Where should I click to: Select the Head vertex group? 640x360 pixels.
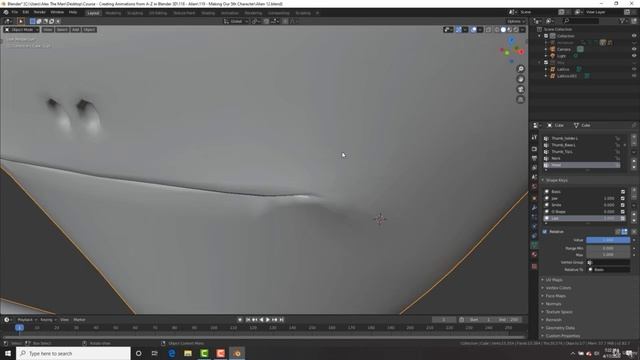(x=582, y=165)
